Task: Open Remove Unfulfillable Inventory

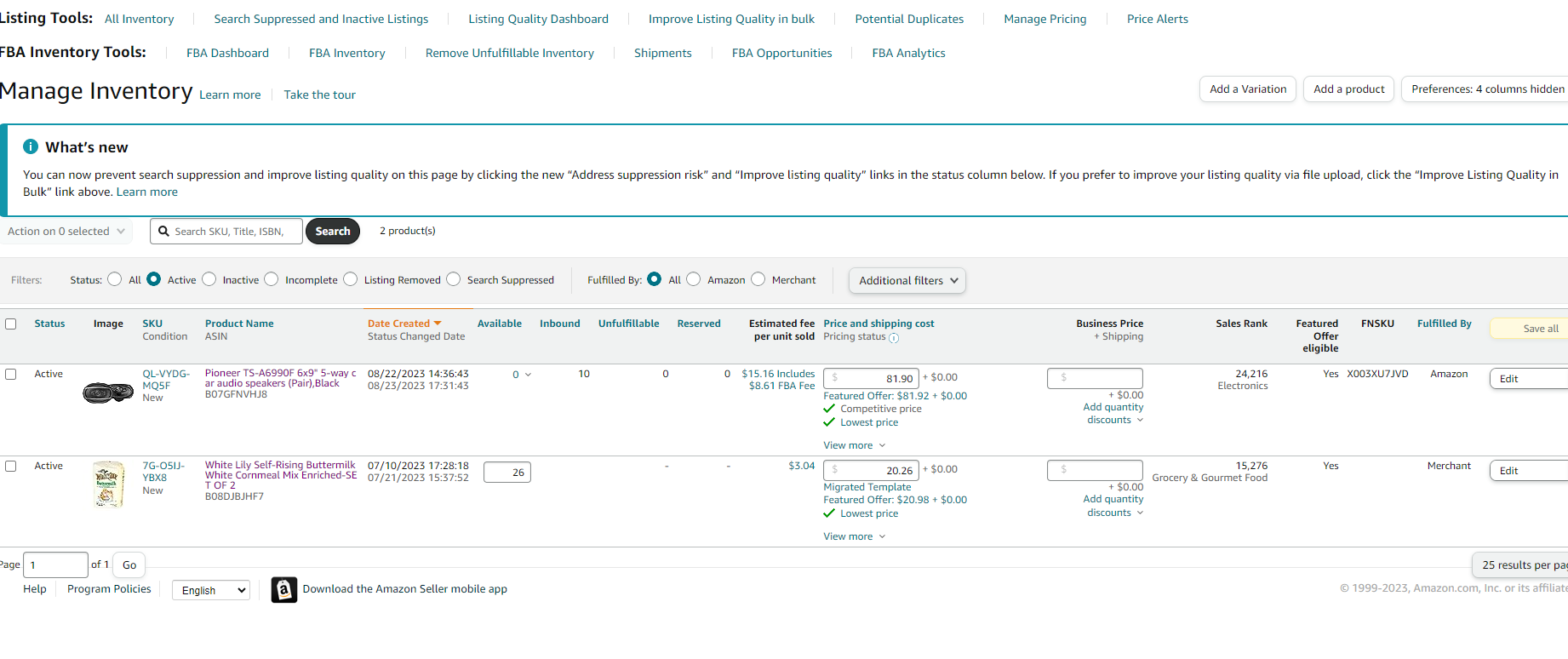Action: [510, 53]
